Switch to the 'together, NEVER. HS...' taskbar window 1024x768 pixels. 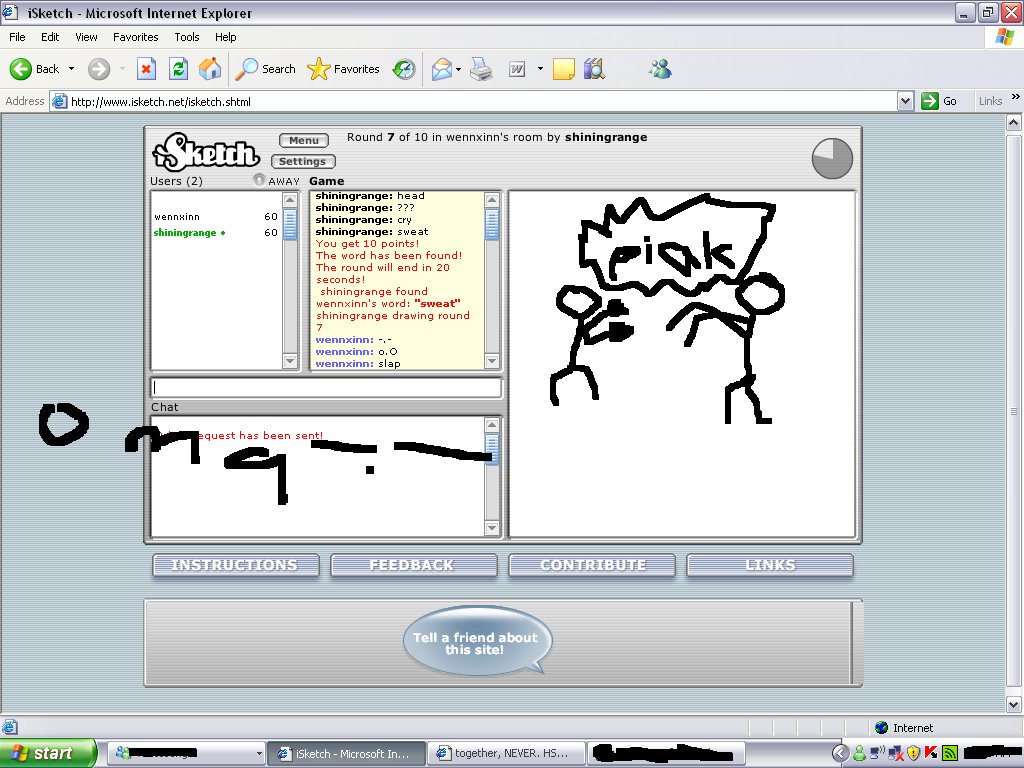click(x=506, y=753)
